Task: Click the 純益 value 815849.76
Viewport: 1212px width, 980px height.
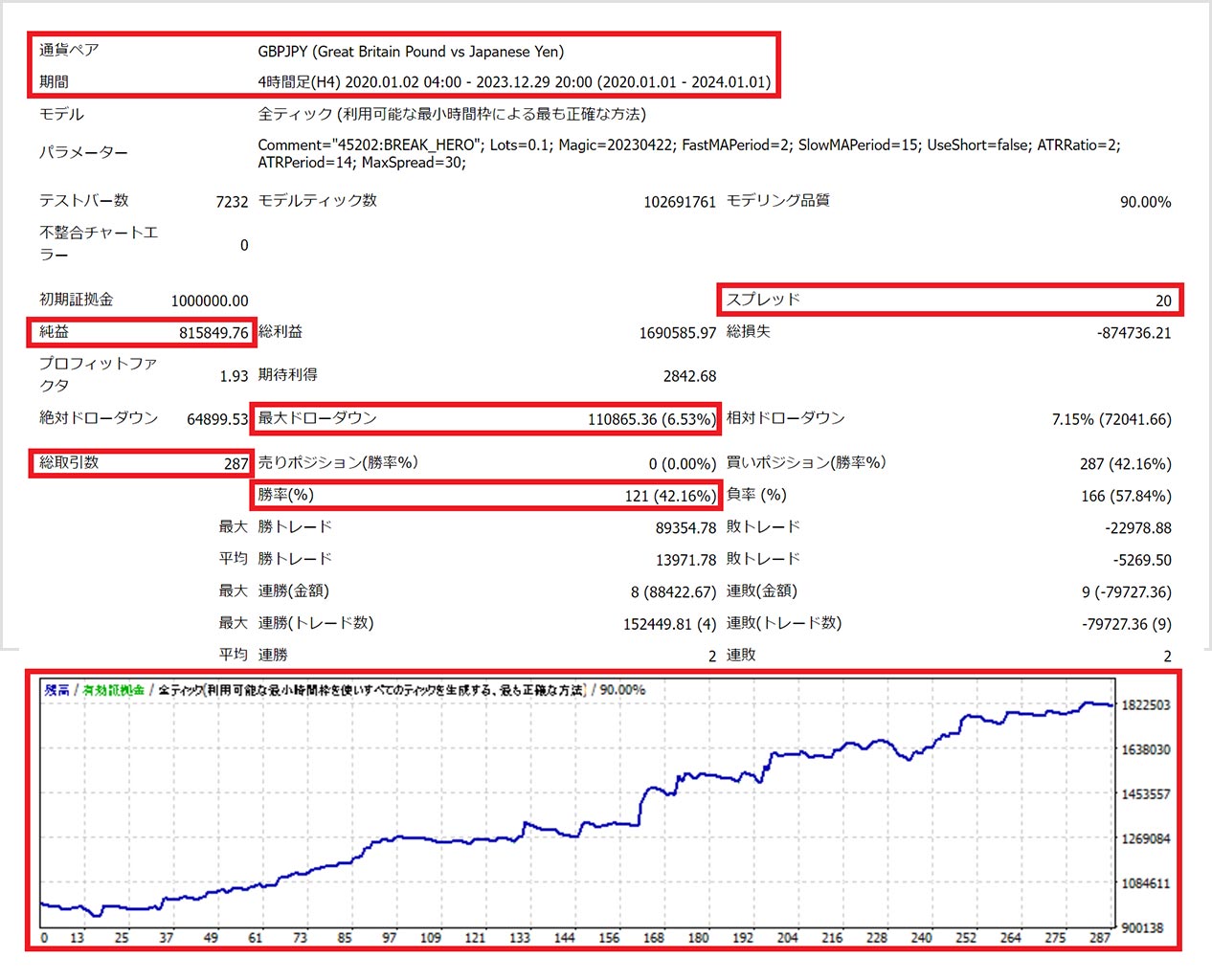Action: (213, 333)
